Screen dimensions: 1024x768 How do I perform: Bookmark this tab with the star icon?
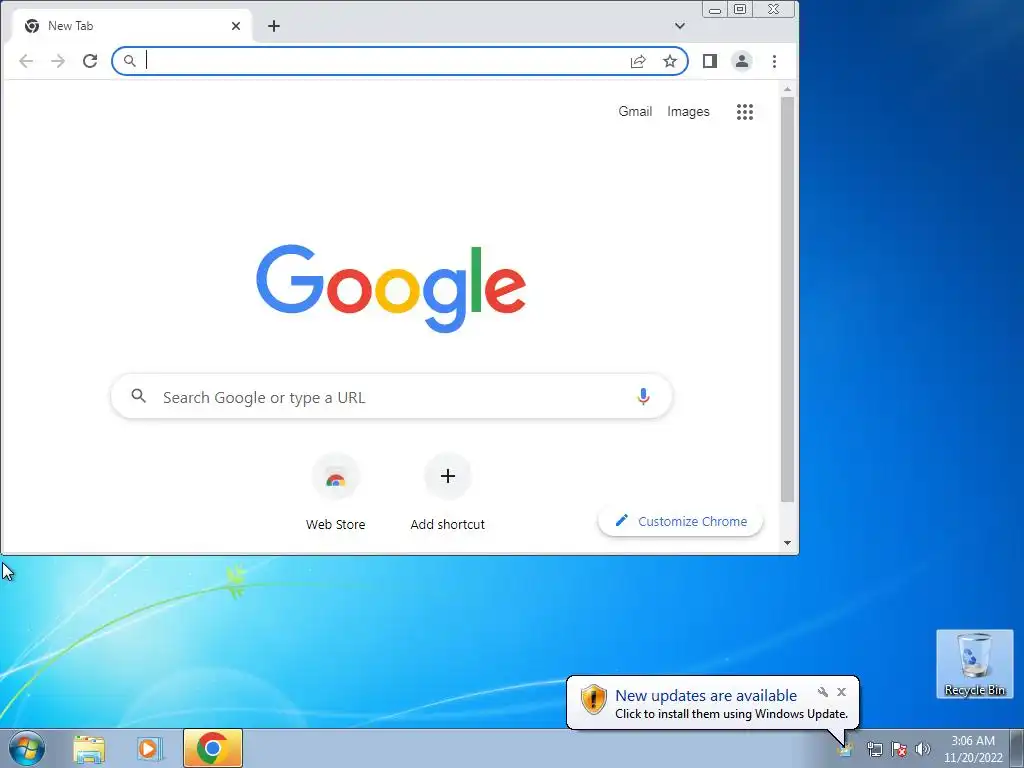[670, 61]
